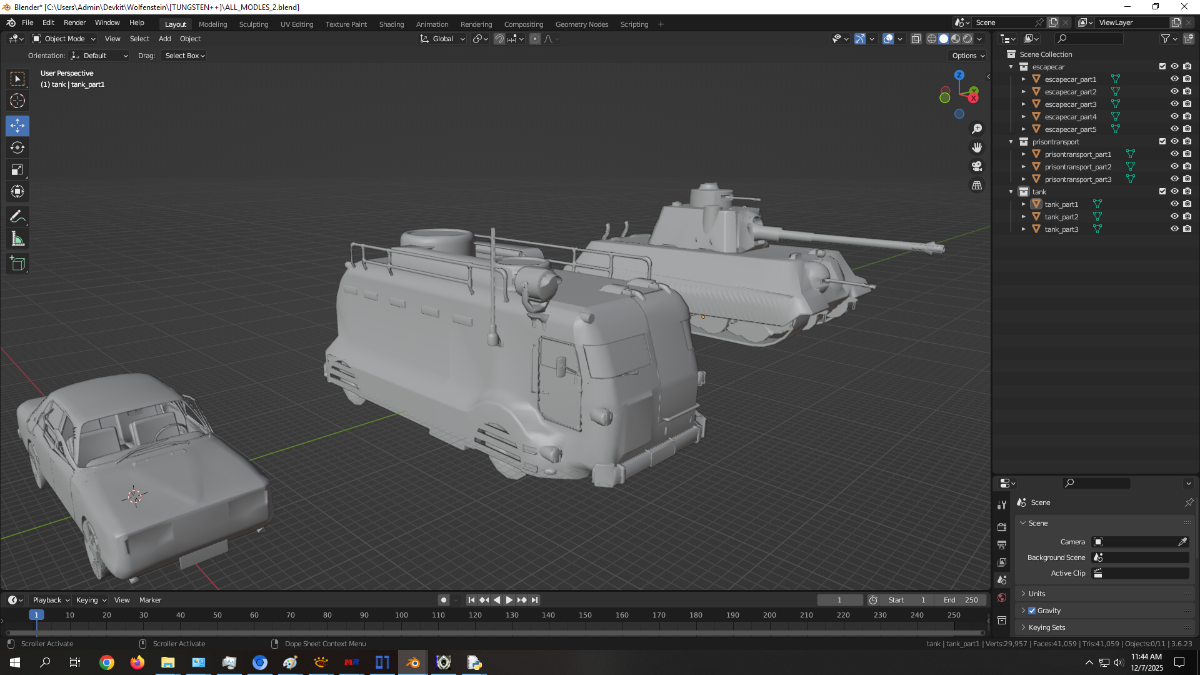Pick the Measure tool

point(17,239)
